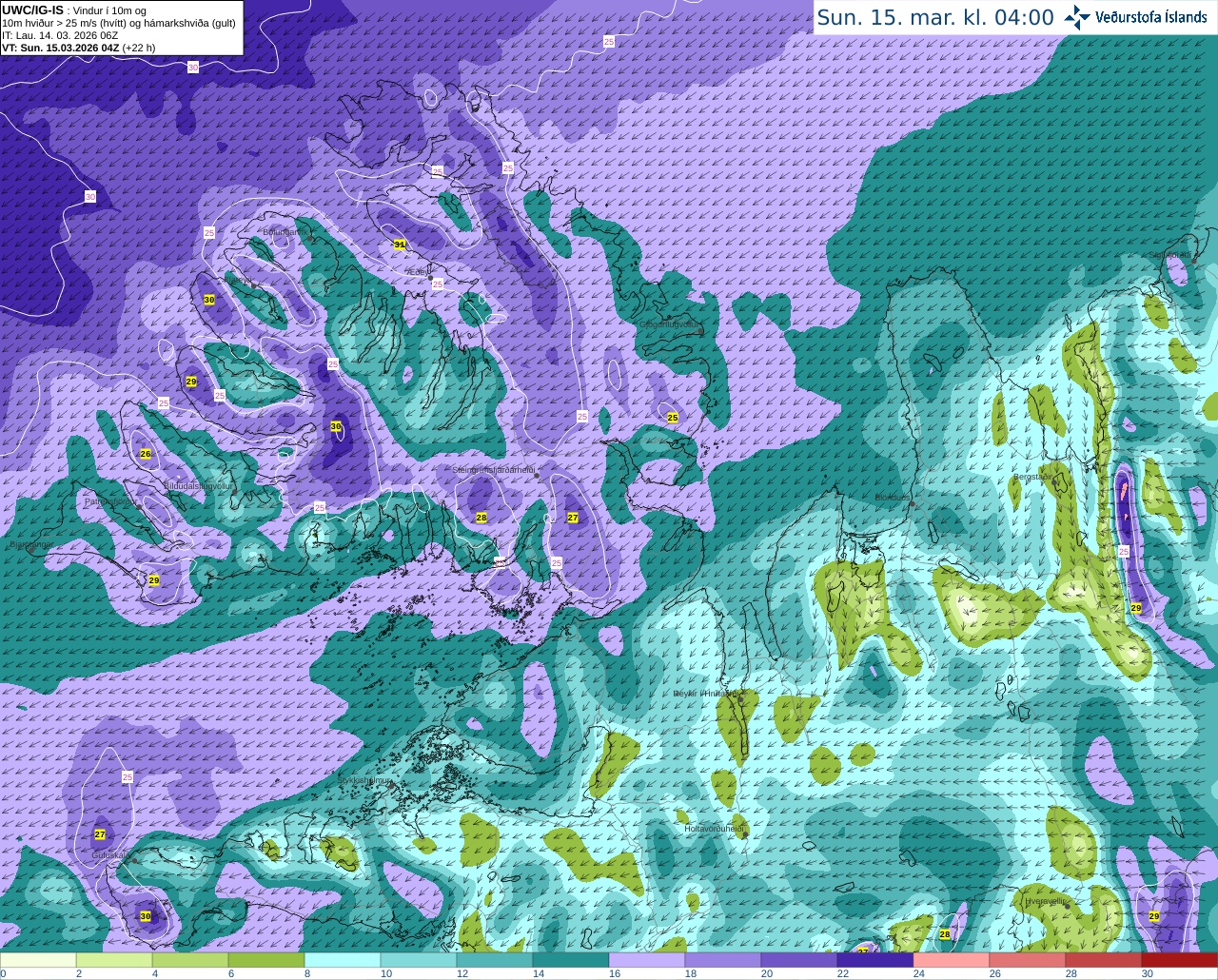
Task: Click the 'UWC/IG-IS : Vindur í 10m og' title line
Action: pos(74,10)
